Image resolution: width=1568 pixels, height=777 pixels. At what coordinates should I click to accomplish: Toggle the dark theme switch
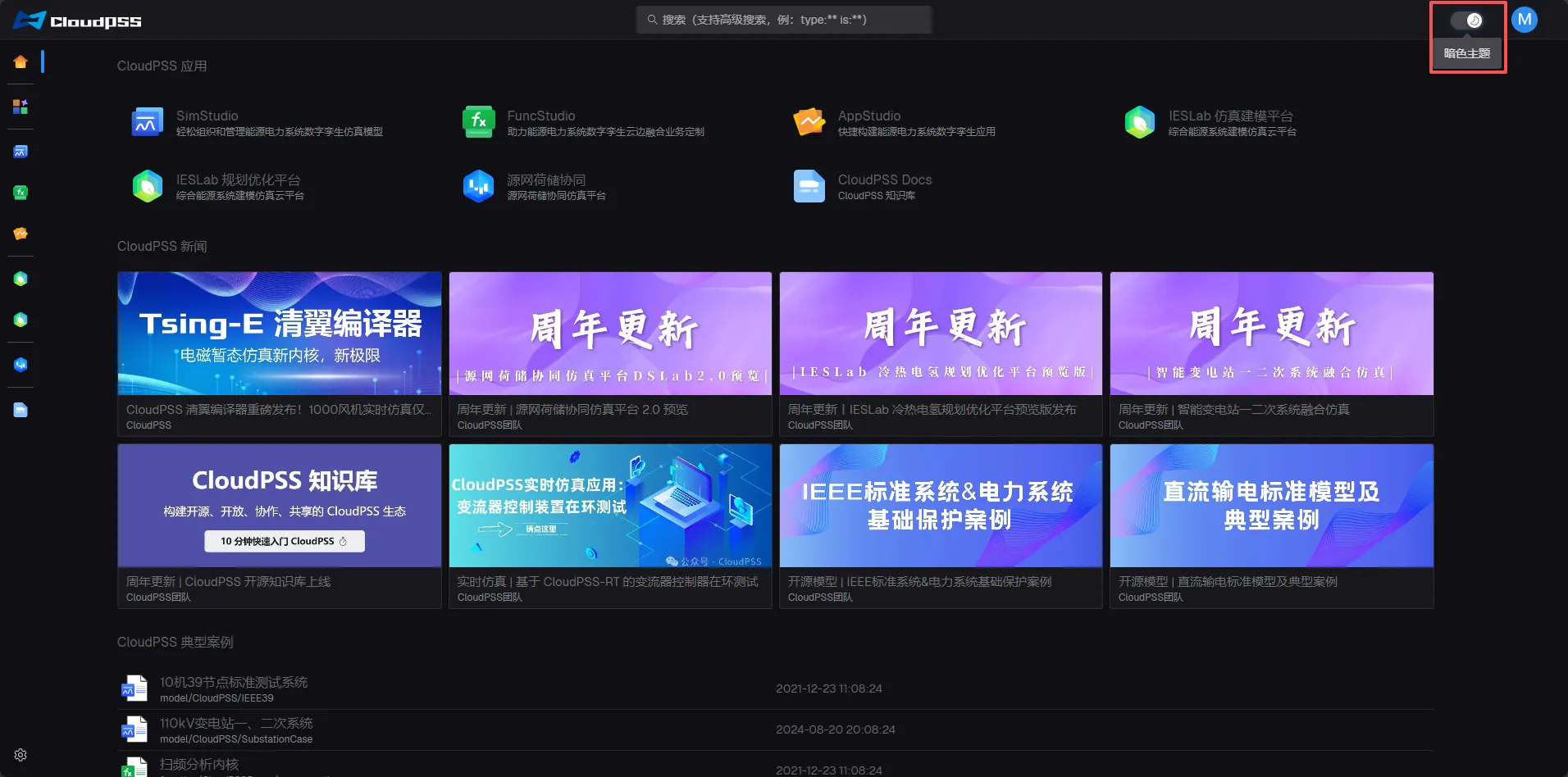coord(1467,20)
